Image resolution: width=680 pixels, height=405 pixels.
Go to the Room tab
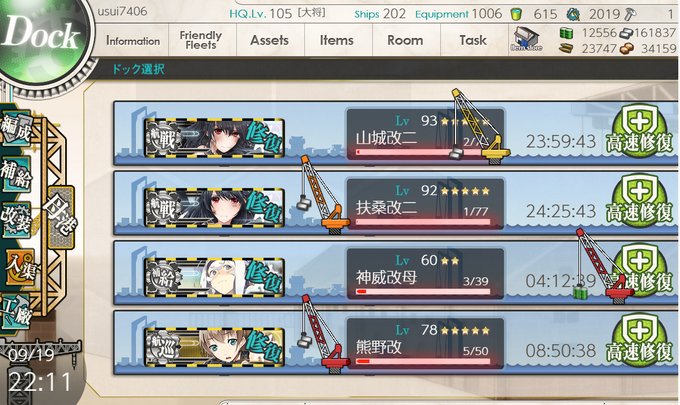point(405,40)
